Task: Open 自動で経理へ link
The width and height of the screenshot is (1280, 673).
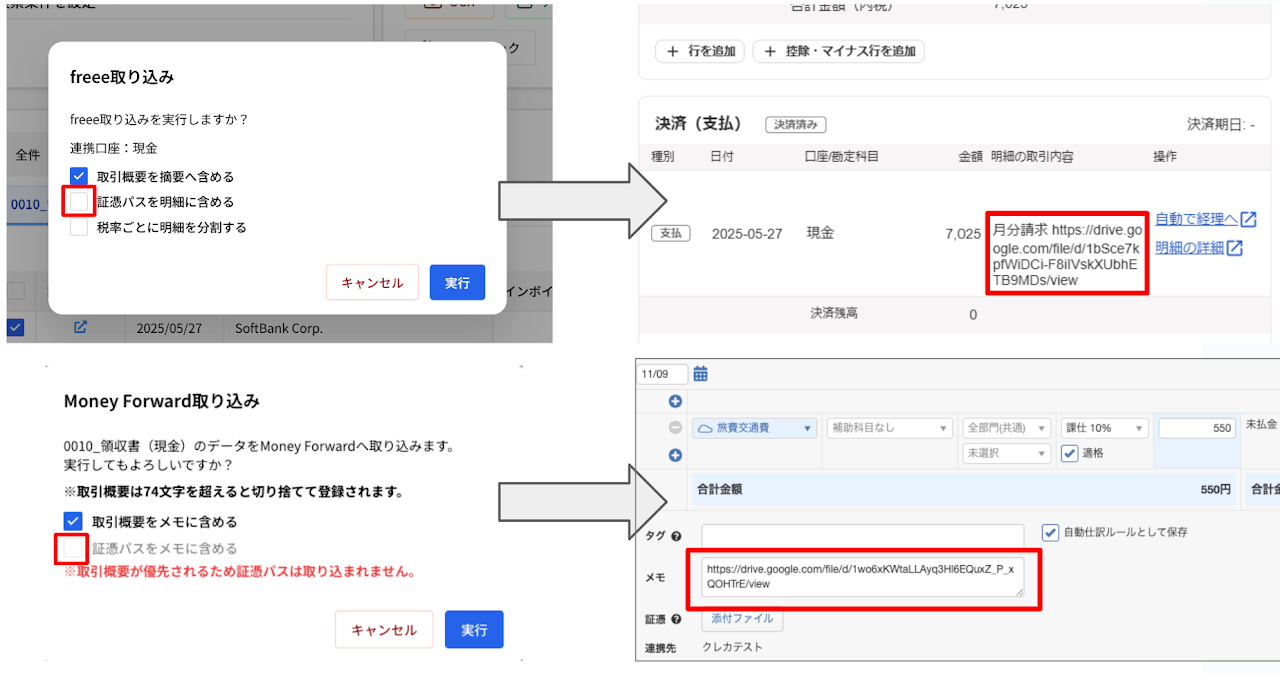Action: [x=1197, y=220]
